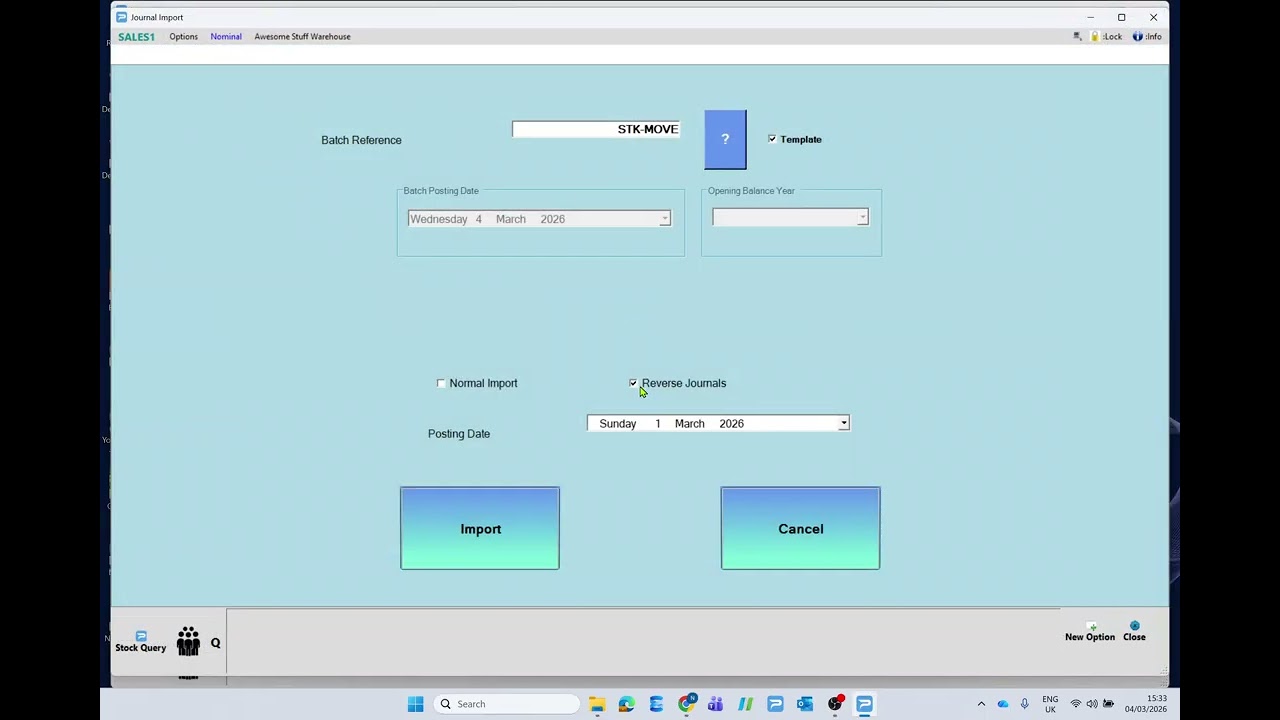
Task: Click the OBS recording icon in the taskbar
Action: 835,704
